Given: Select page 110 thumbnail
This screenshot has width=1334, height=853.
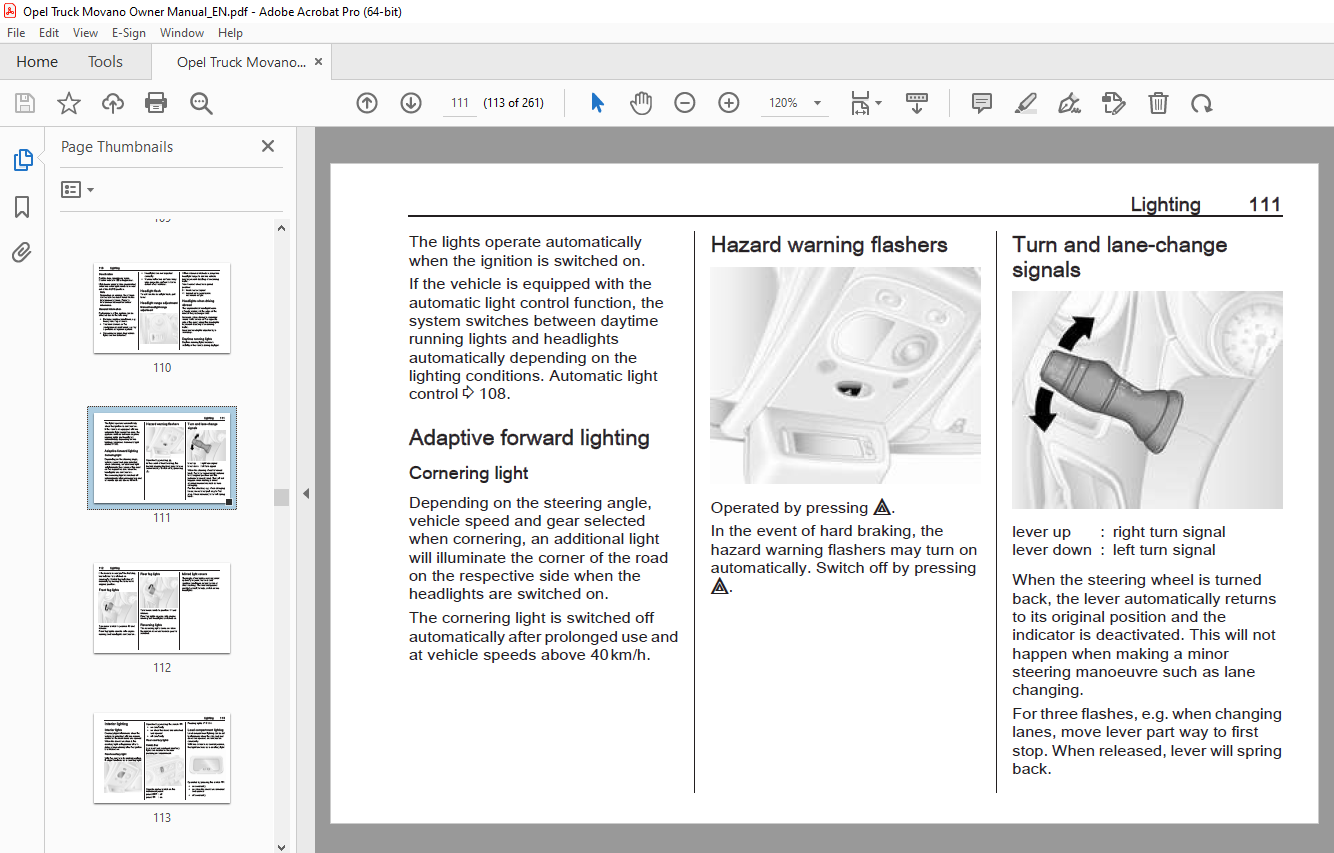Looking at the screenshot, I should [x=162, y=308].
